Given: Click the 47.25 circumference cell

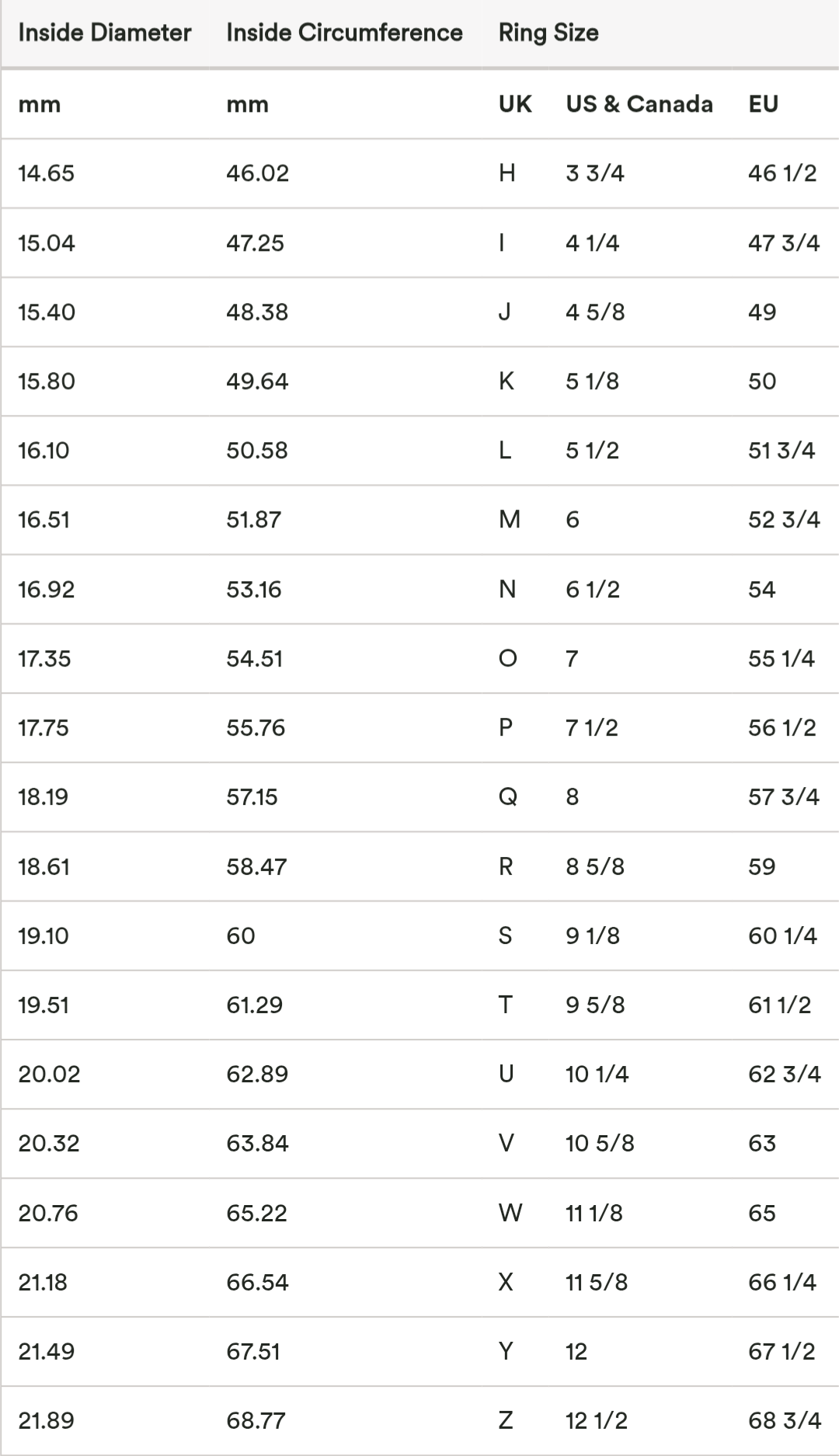Looking at the screenshot, I should pos(255,243).
